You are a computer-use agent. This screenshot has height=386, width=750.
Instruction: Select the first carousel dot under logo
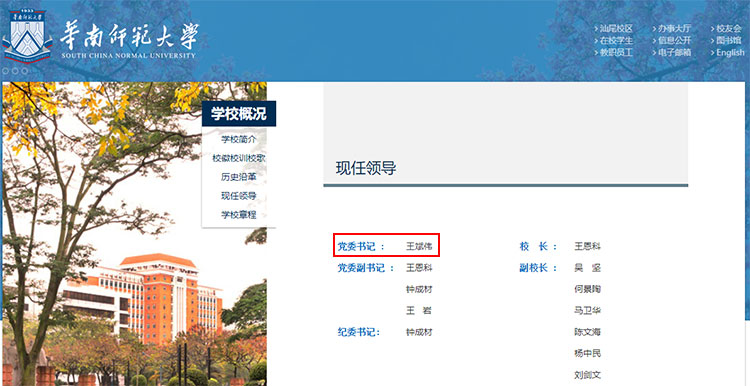pyautogui.click(x=6, y=71)
